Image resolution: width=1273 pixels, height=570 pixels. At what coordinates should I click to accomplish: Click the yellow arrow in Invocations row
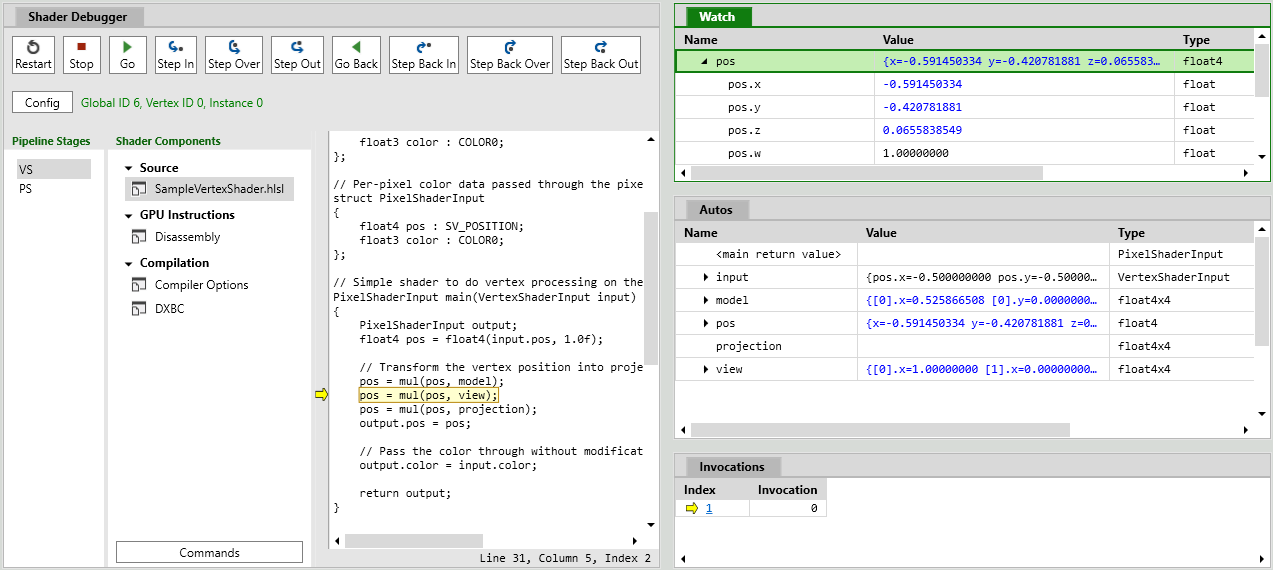pyautogui.click(x=692, y=508)
